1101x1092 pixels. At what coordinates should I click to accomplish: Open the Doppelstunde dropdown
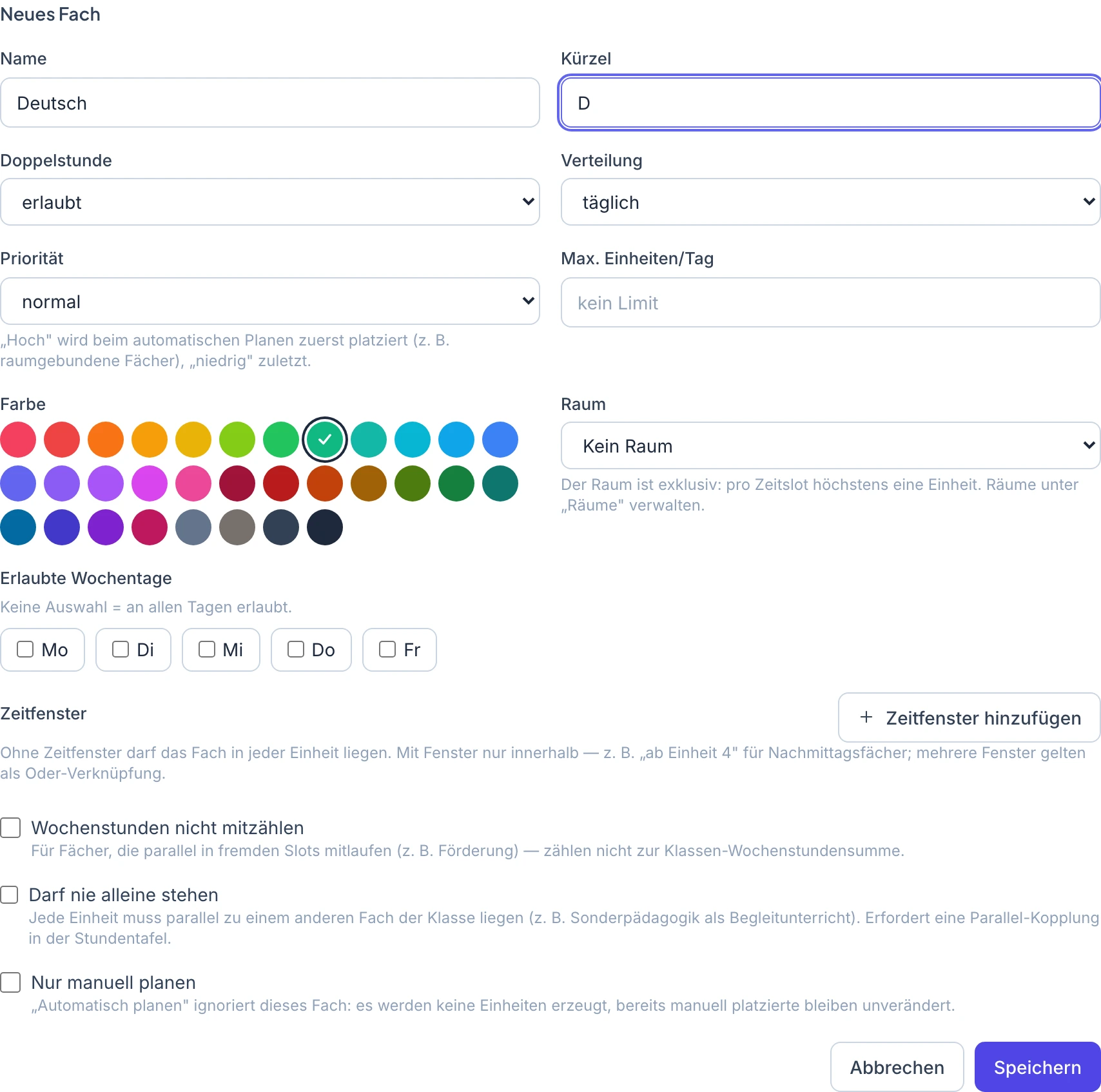[x=269, y=202]
